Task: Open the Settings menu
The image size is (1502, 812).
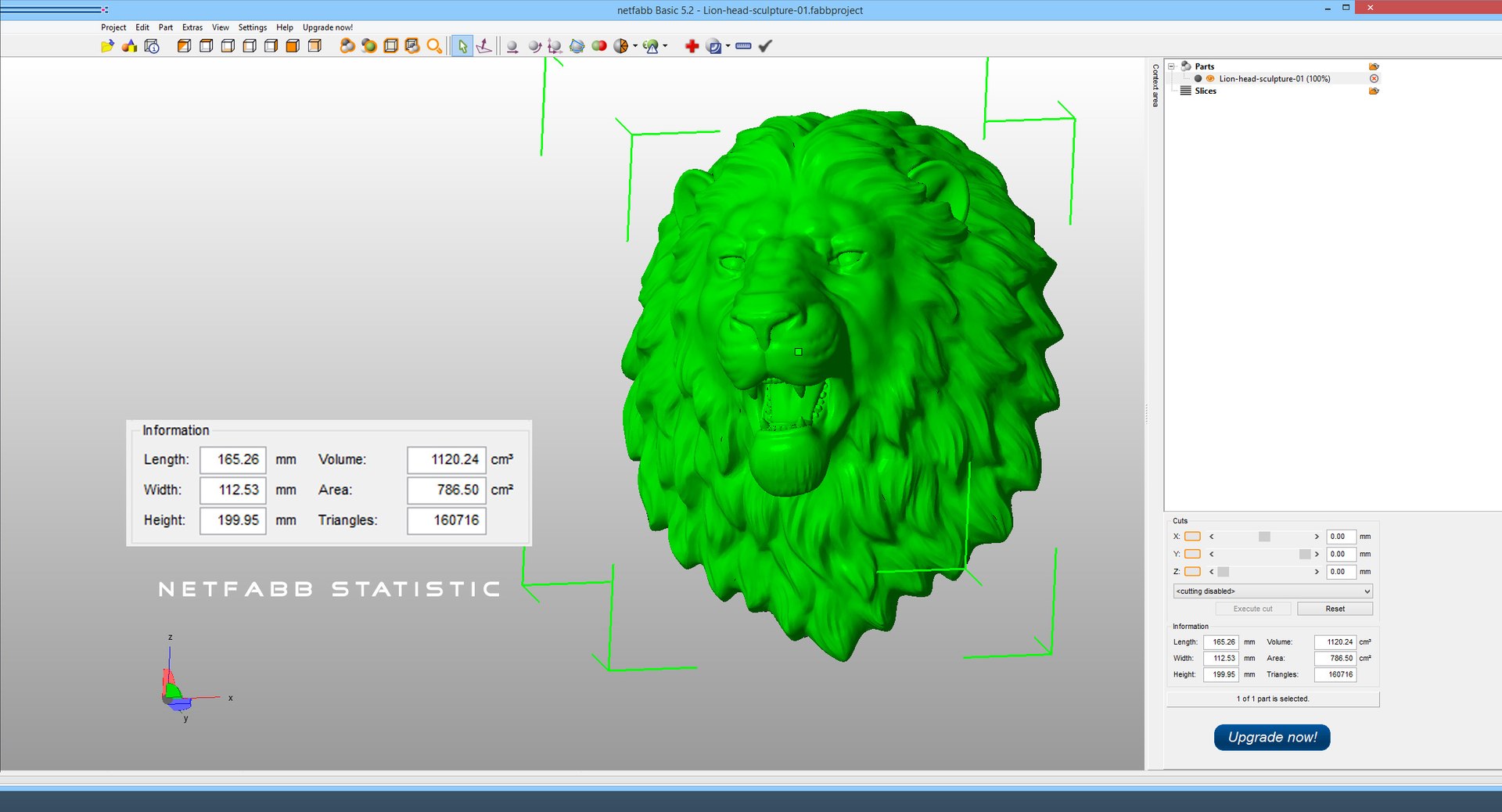Action: click(253, 27)
